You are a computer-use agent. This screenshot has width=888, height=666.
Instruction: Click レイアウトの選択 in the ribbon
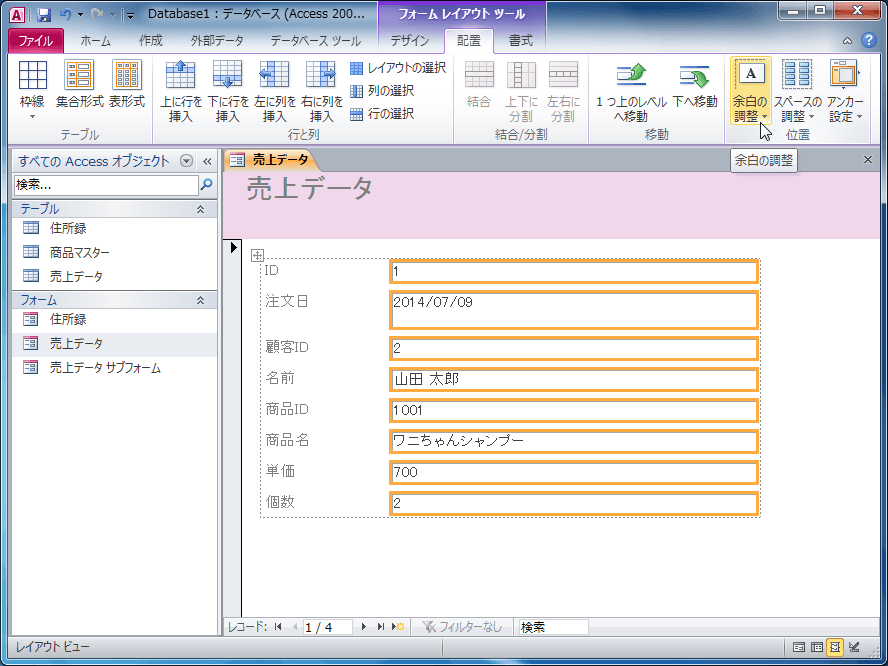pos(398,68)
